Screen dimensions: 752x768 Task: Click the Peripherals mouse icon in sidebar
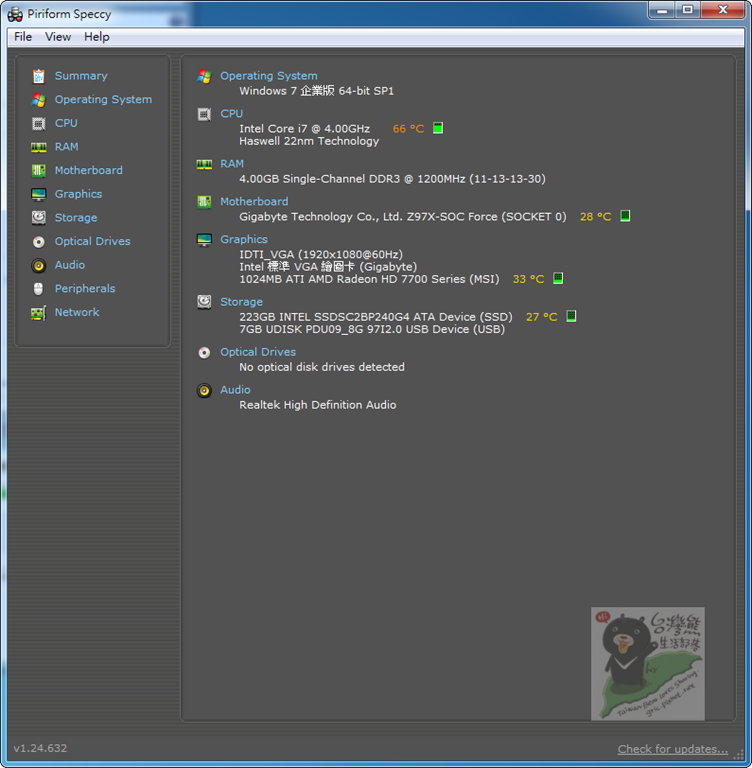(x=39, y=289)
